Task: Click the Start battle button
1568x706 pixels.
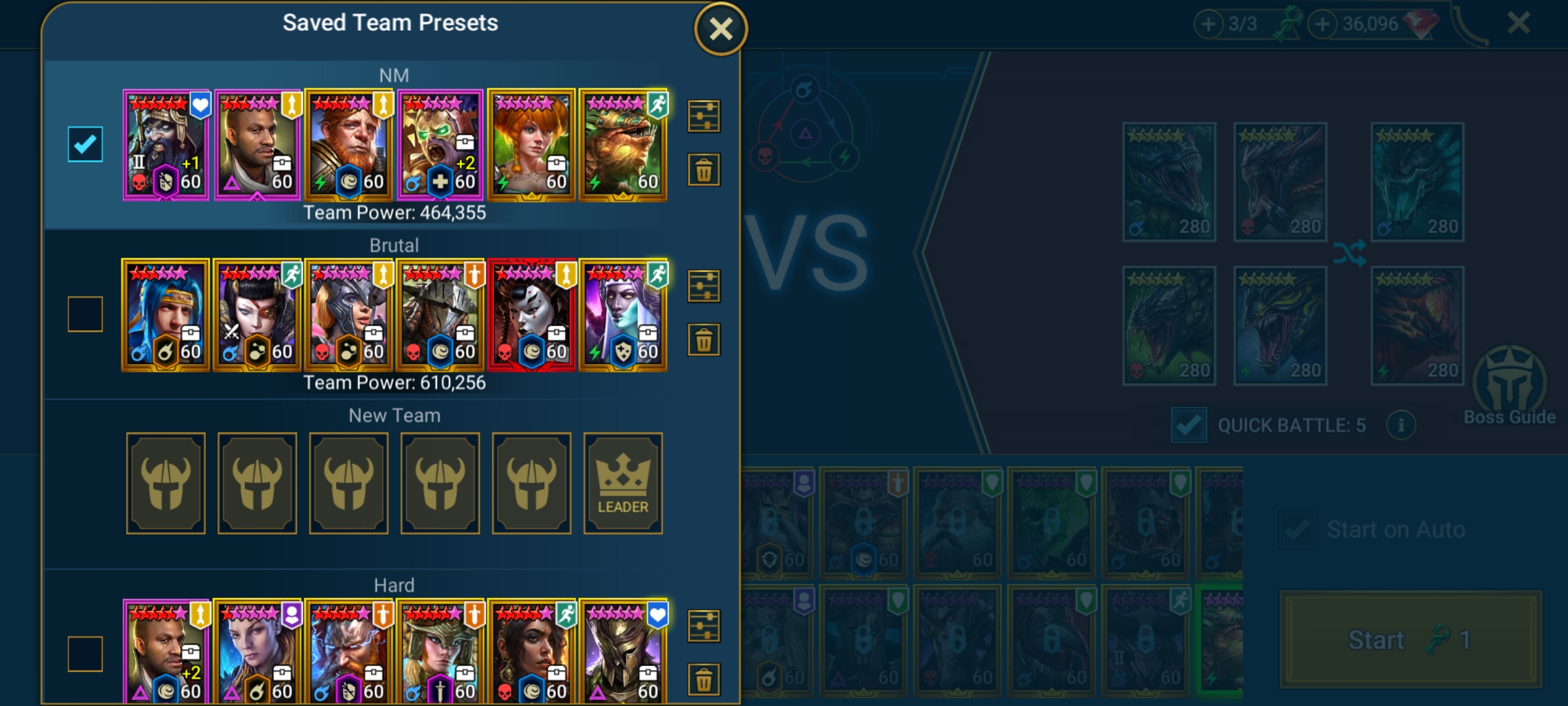Action: coord(1411,639)
